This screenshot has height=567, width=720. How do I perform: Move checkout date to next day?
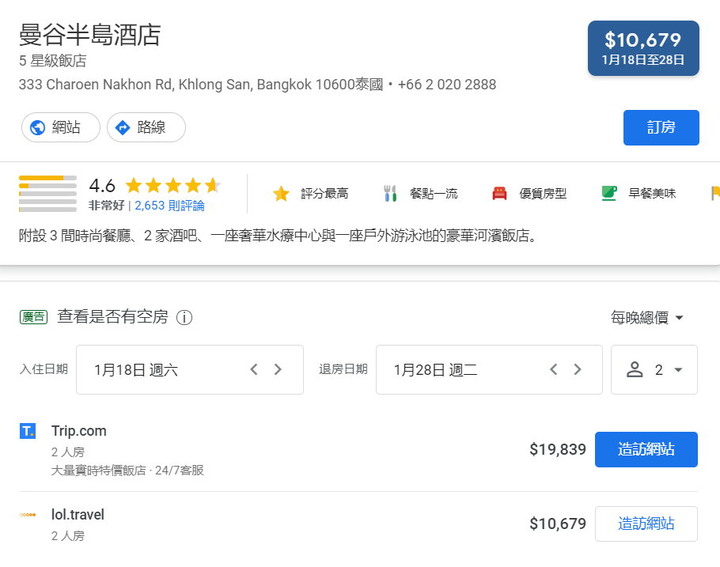578,370
